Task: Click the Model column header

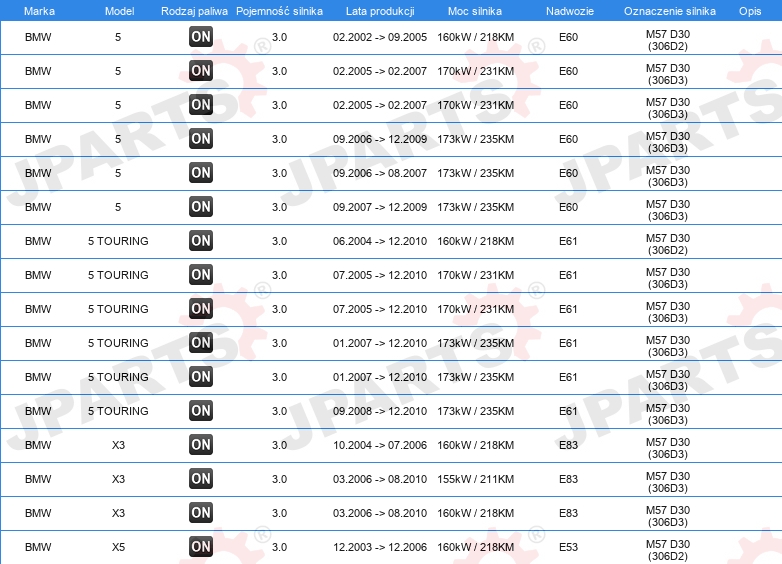Action: click(119, 11)
